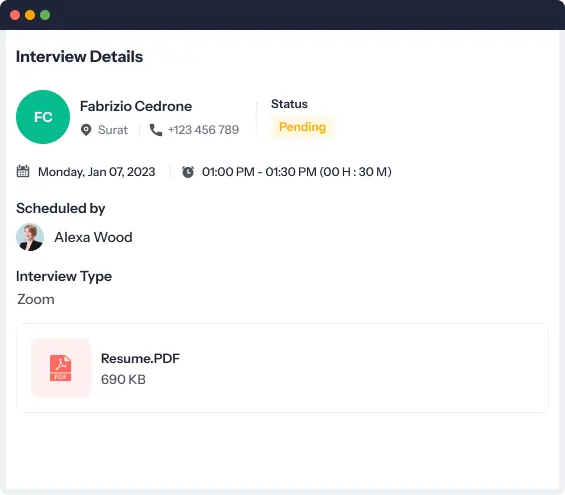This screenshot has width=565, height=495.
Task: Click the scheduler name Alexa Wood
Action: [93, 237]
